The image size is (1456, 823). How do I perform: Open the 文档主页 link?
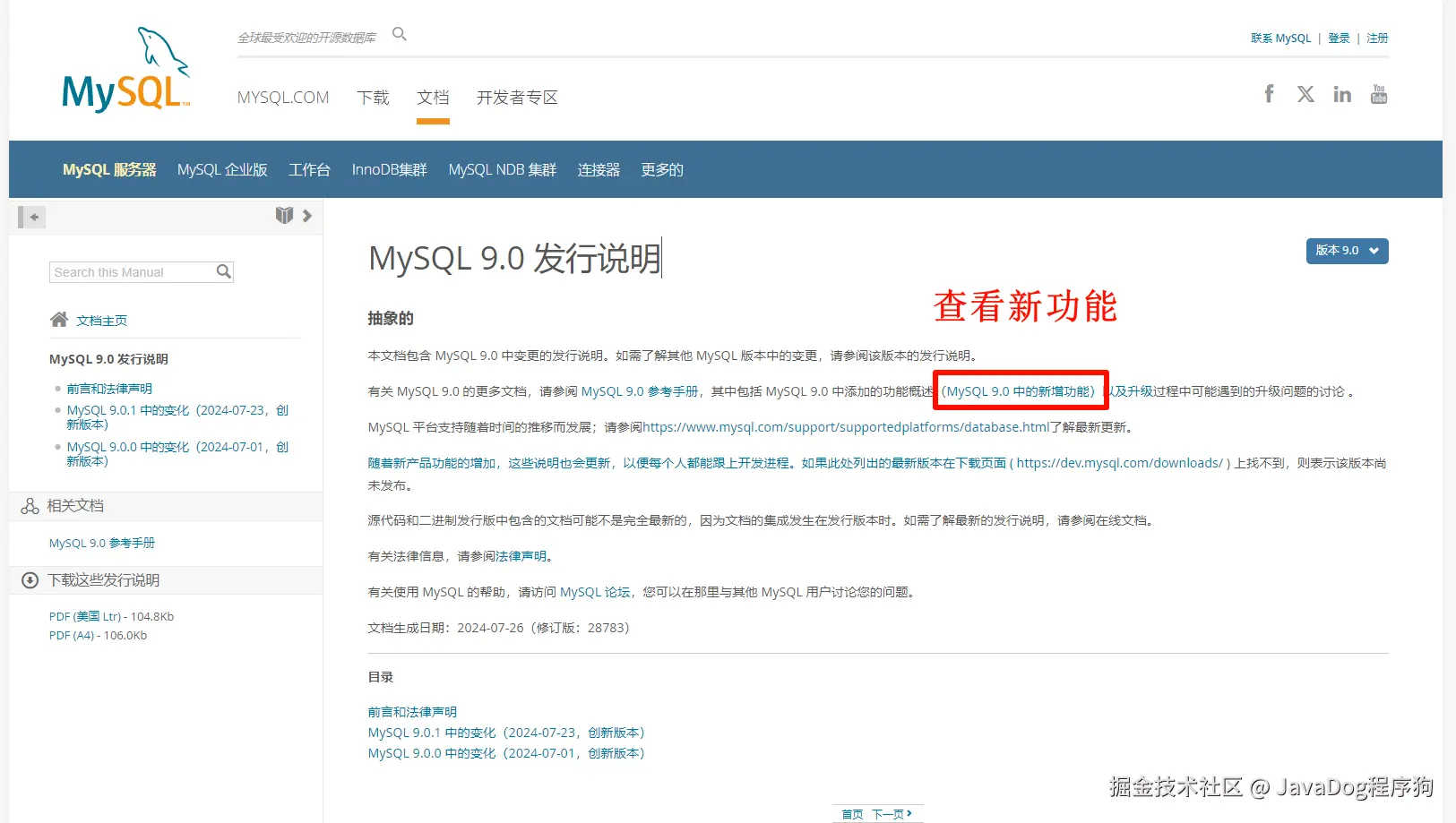click(x=101, y=321)
